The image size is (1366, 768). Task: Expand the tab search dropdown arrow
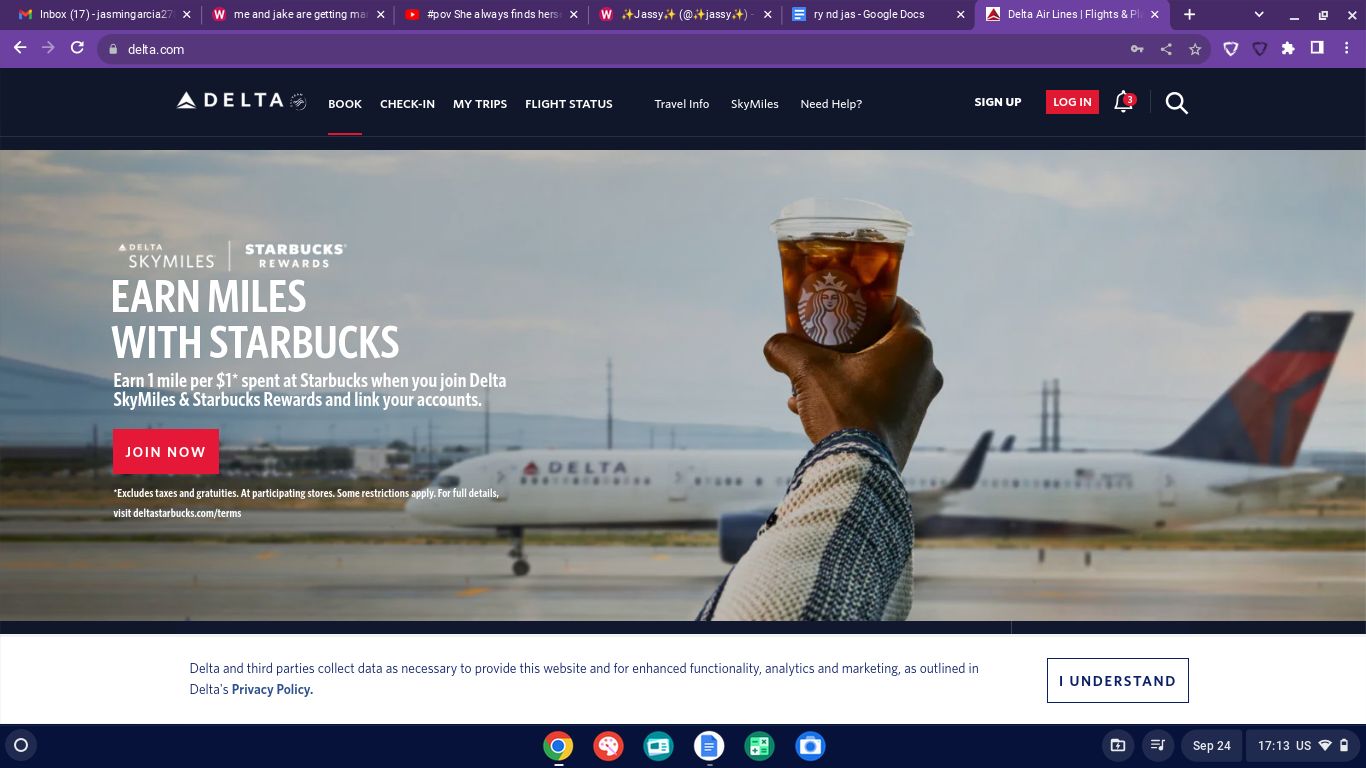click(x=1259, y=15)
